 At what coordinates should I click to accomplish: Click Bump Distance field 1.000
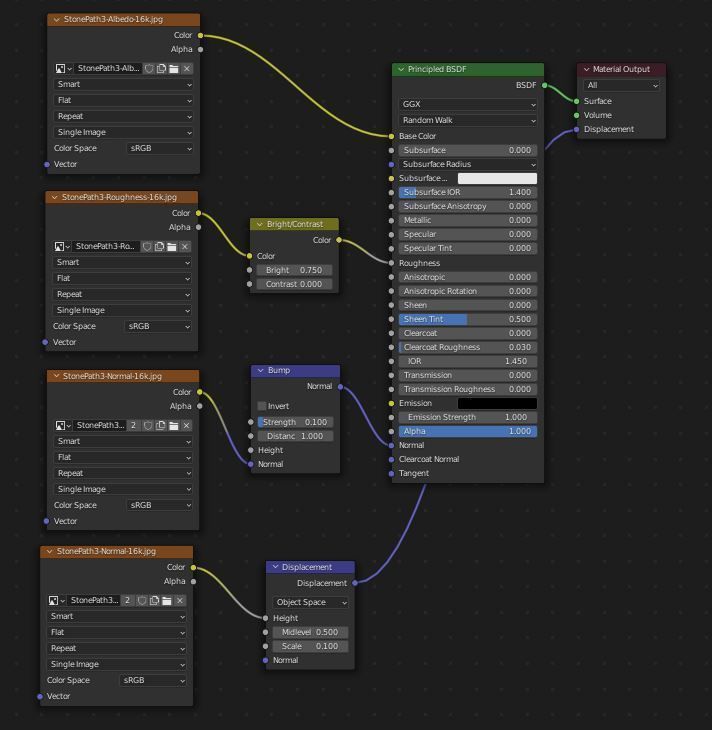[295, 436]
